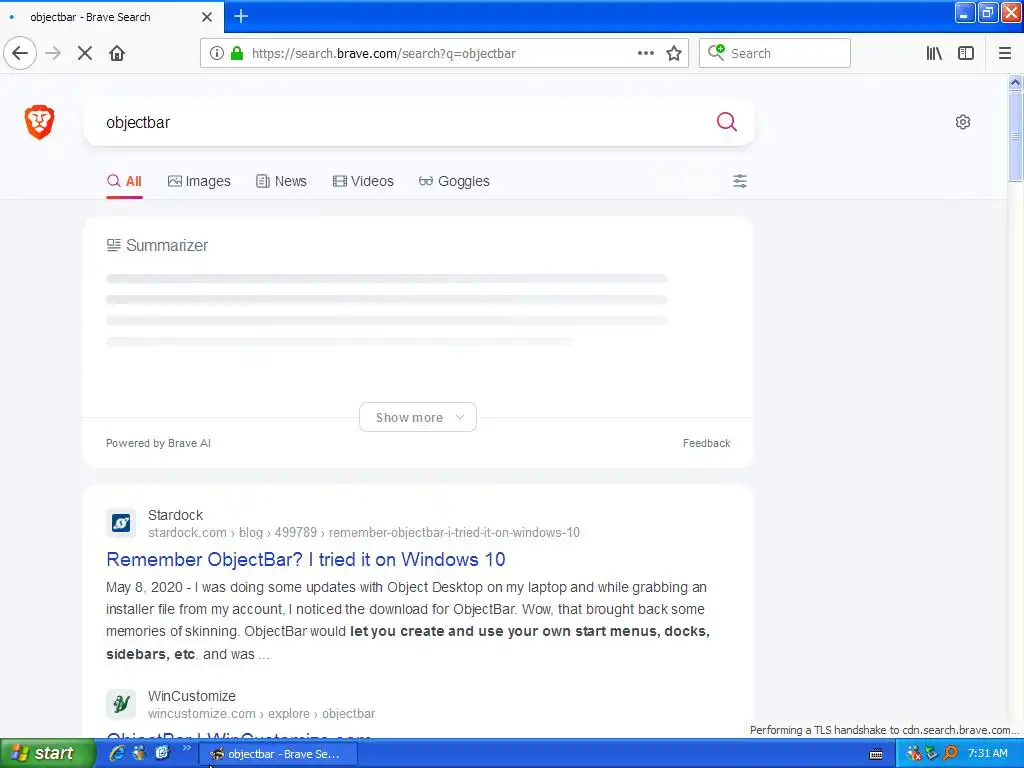Click the WinCustomize site name
Image resolution: width=1024 pixels, height=768 pixels.
[191, 696]
